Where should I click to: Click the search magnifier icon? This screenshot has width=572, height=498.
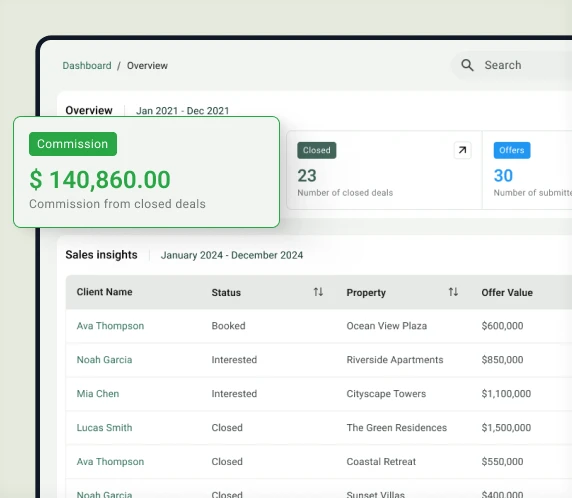pos(467,65)
